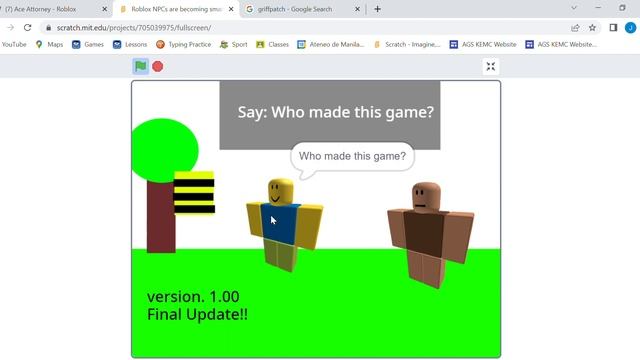The height and width of the screenshot is (360, 640).
Task: Click the "Final Update!!" text
Action: pos(197,314)
